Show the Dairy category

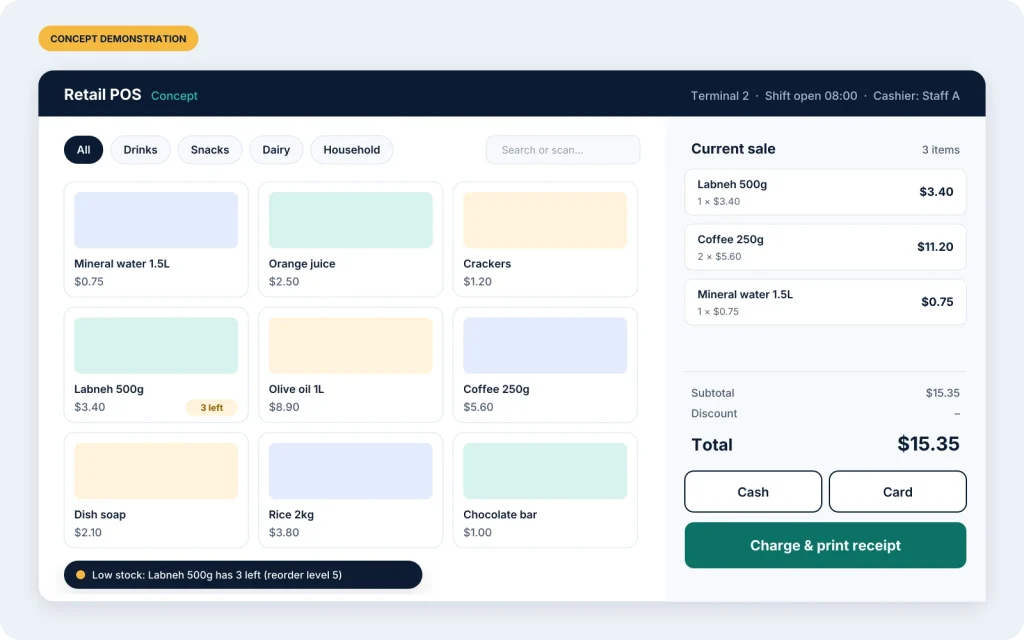click(276, 150)
